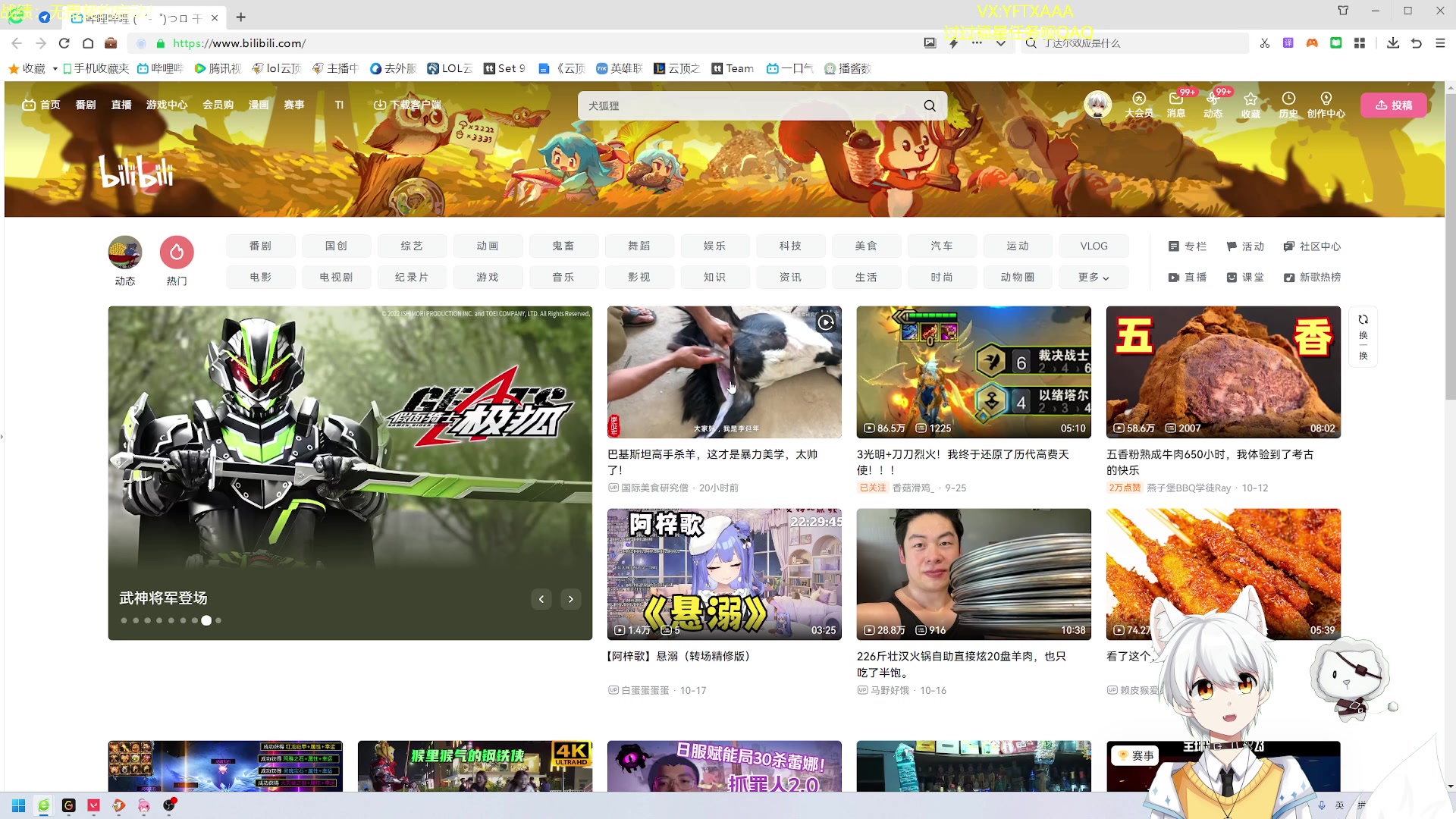Open 课堂 link
This screenshot has width=1456, height=819.
pos(1245,278)
